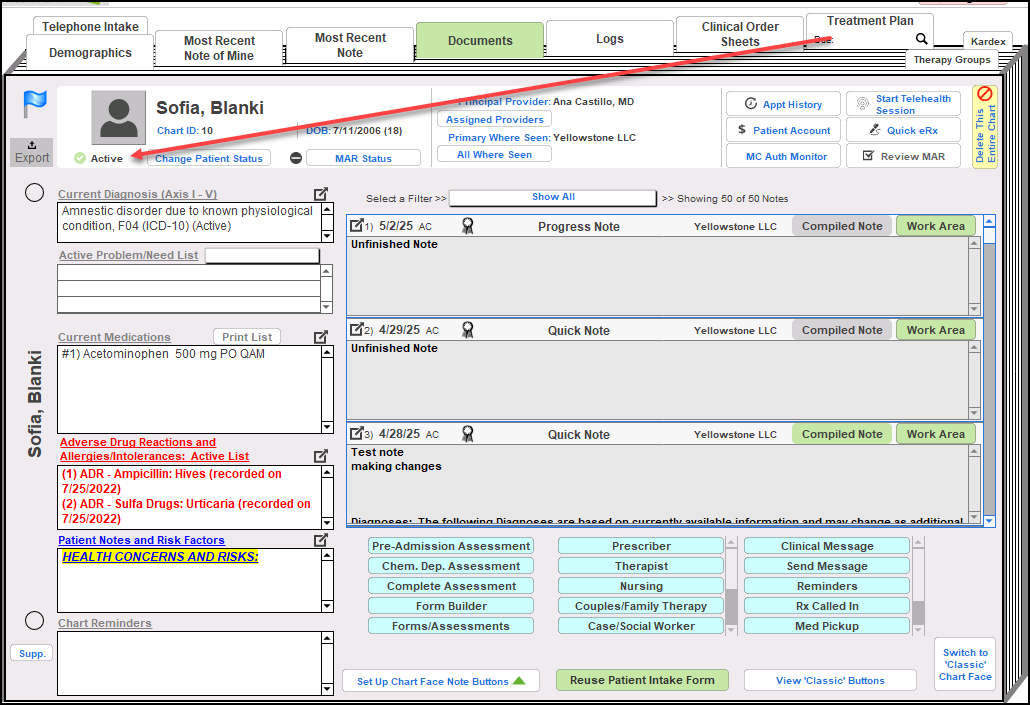The image size is (1030, 705).
Task: Select the radio circle beside Chart Reminders
Action: click(35, 621)
